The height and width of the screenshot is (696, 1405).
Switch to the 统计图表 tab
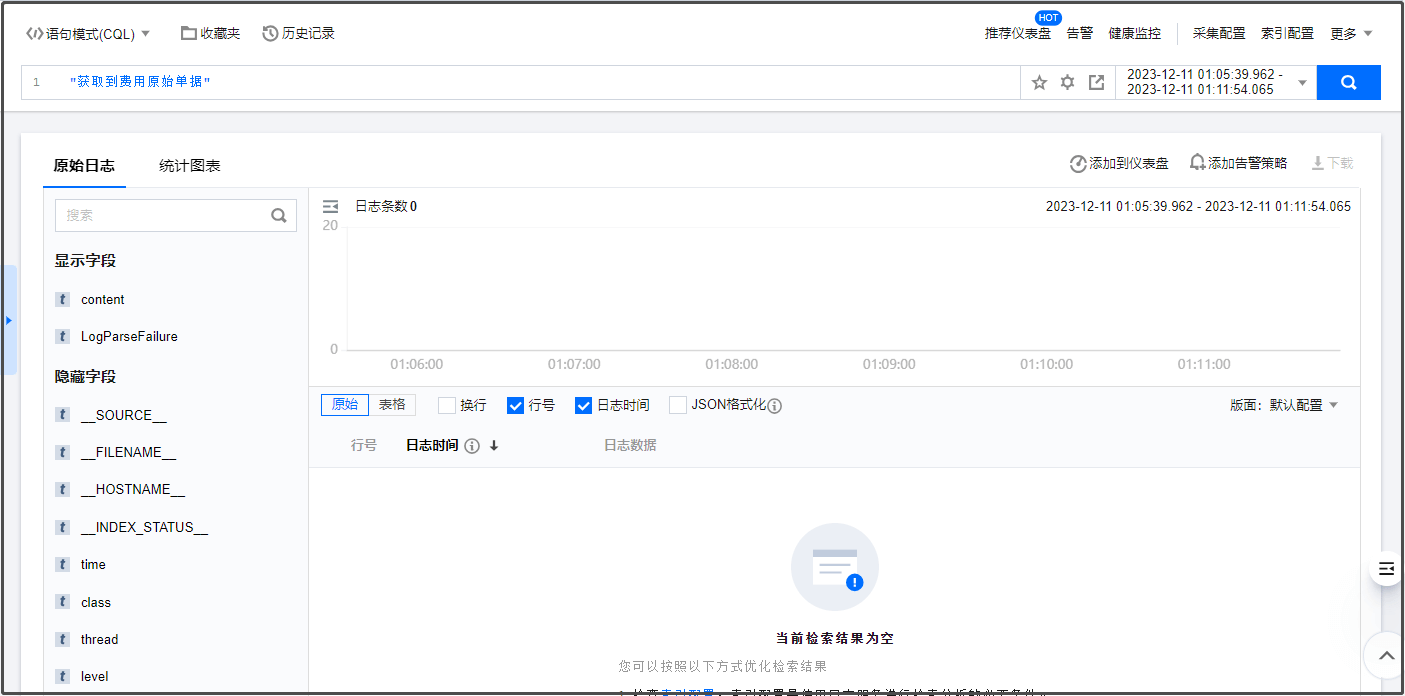[x=189, y=166]
